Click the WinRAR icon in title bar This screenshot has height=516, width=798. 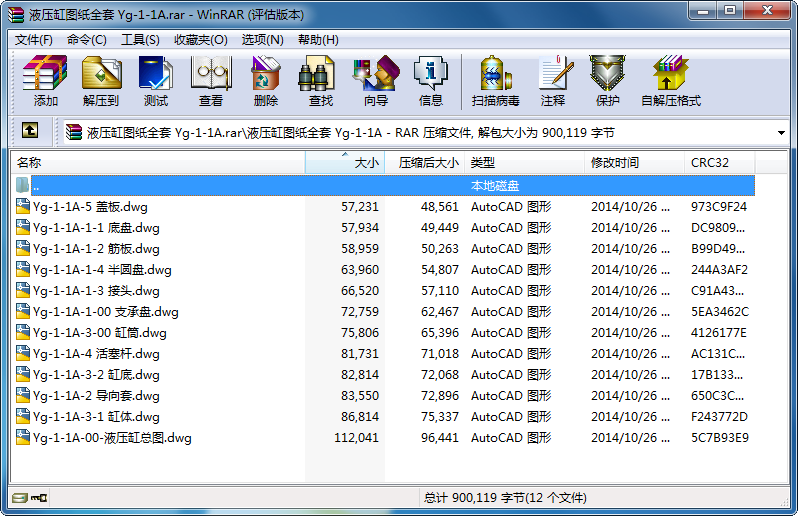(16, 15)
